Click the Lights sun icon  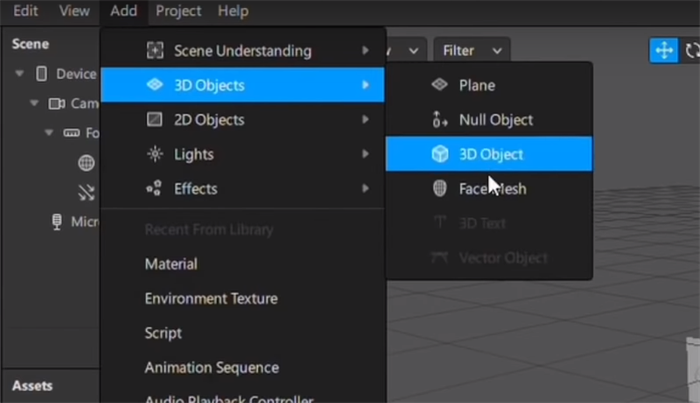point(154,154)
